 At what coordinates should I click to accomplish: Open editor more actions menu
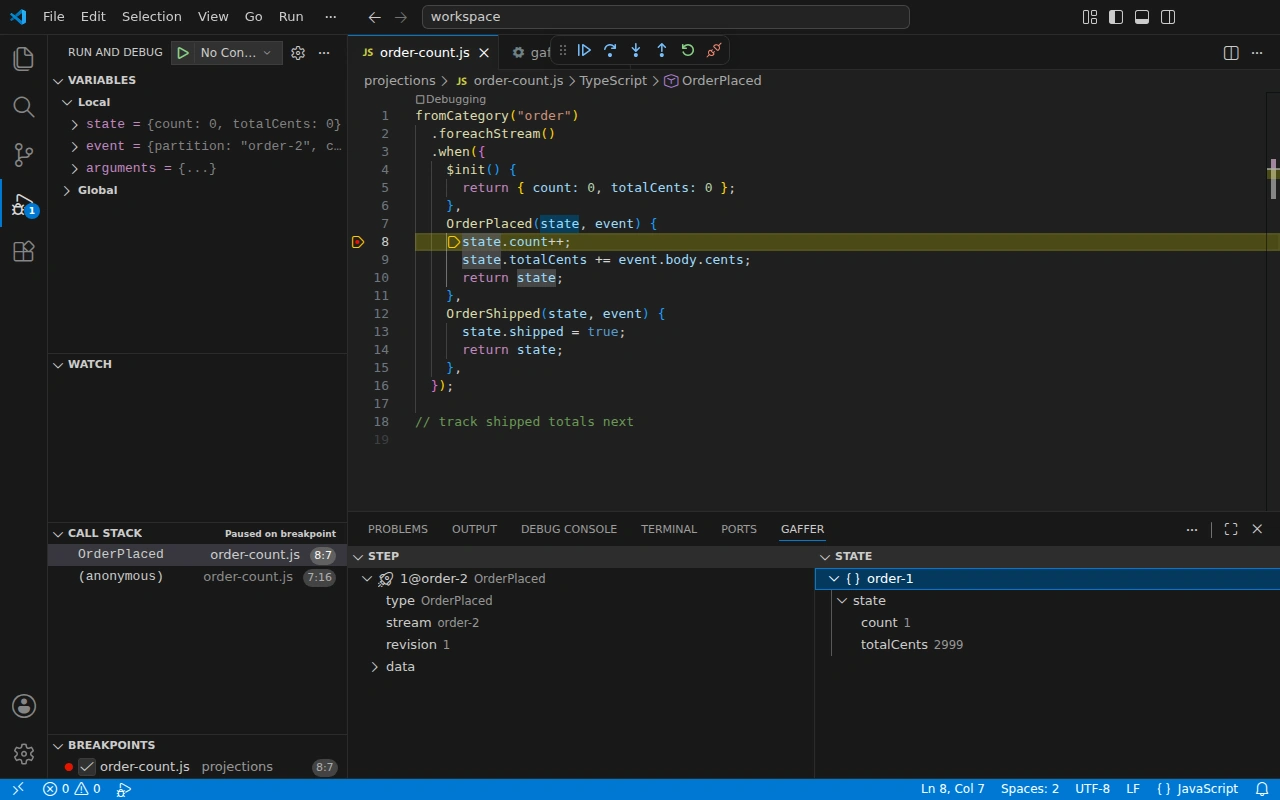1258,53
